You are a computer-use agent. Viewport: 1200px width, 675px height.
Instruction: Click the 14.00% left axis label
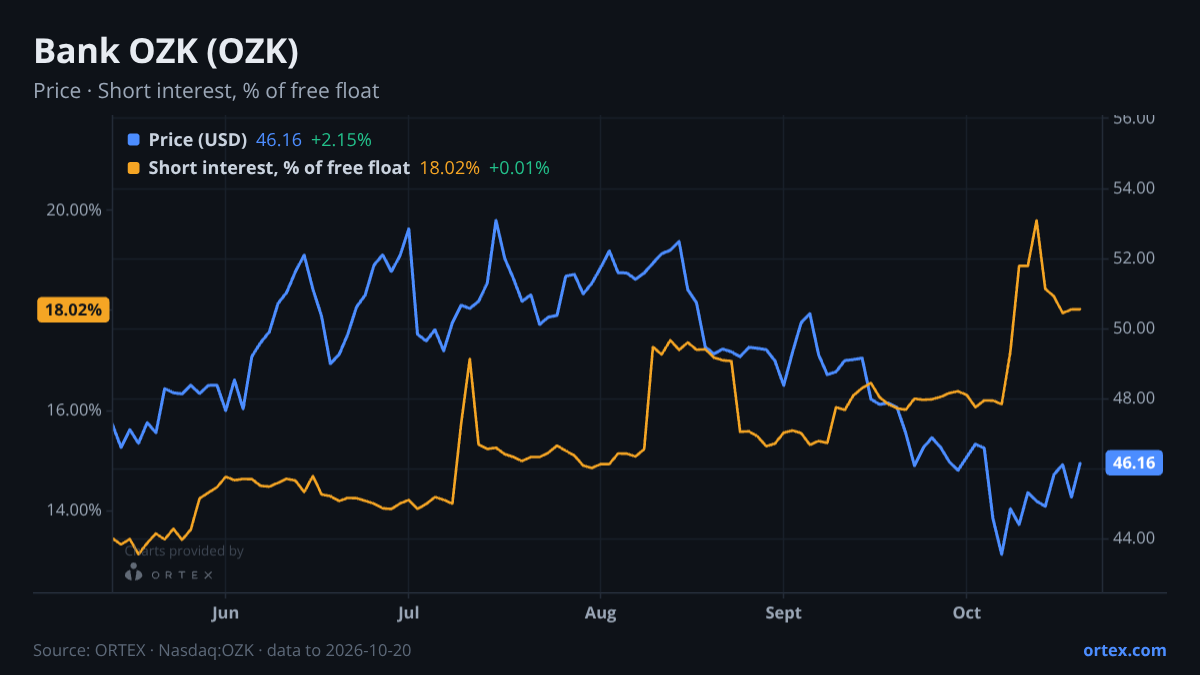click(73, 510)
